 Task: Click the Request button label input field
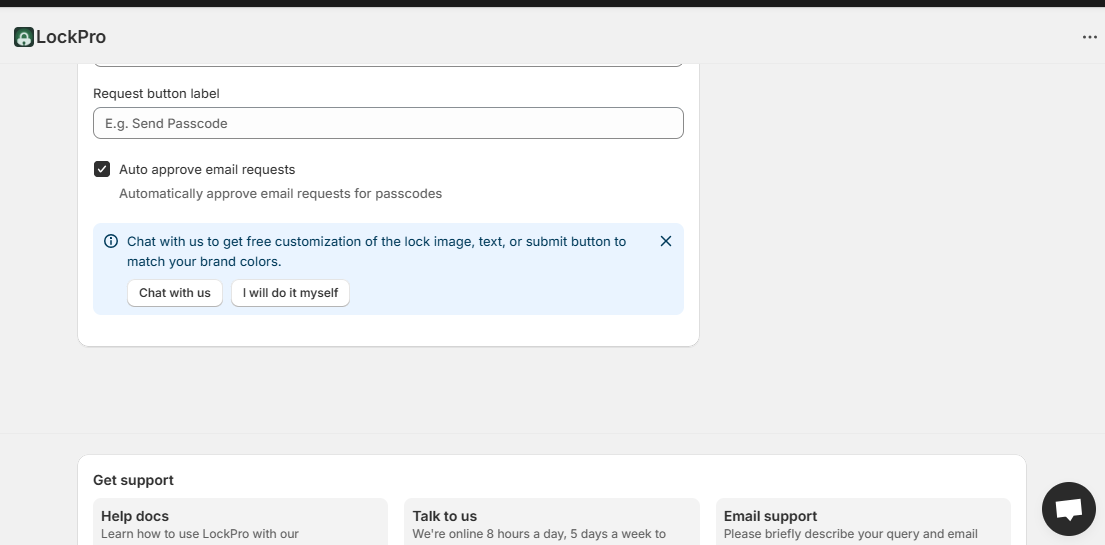388,123
